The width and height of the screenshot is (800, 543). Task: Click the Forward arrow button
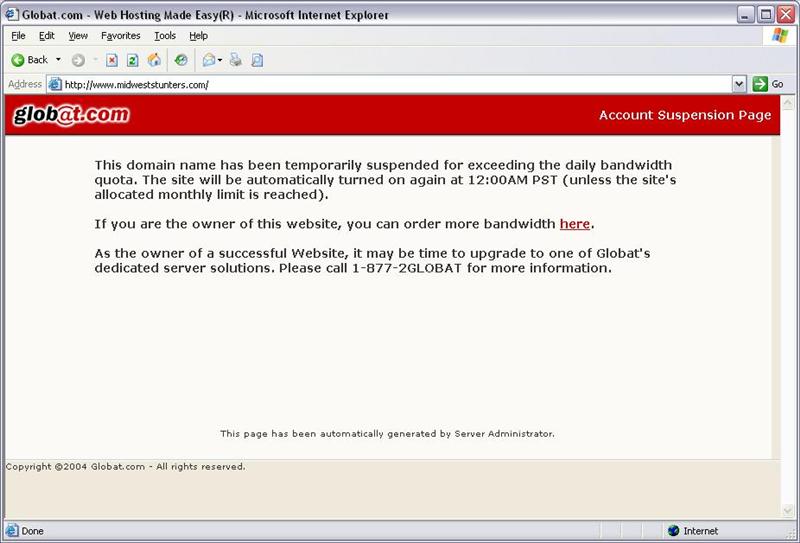(78, 60)
